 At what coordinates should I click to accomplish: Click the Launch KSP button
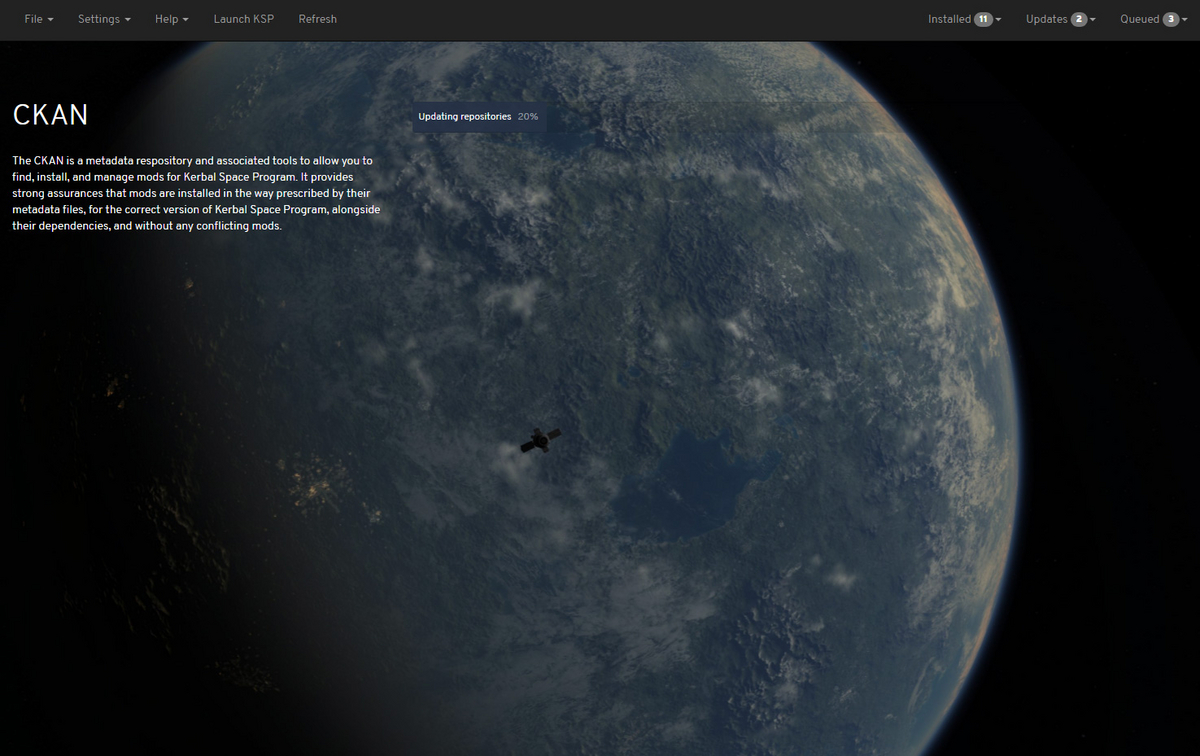tap(245, 19)
